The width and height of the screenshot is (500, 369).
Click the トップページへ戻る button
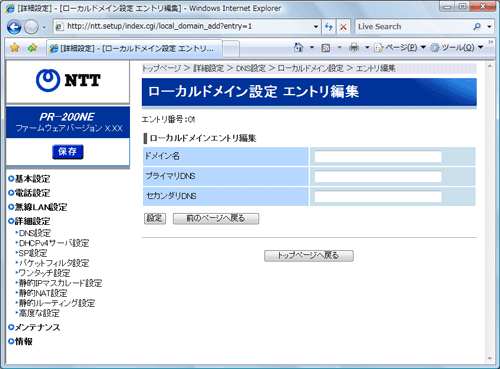(309, 256)
